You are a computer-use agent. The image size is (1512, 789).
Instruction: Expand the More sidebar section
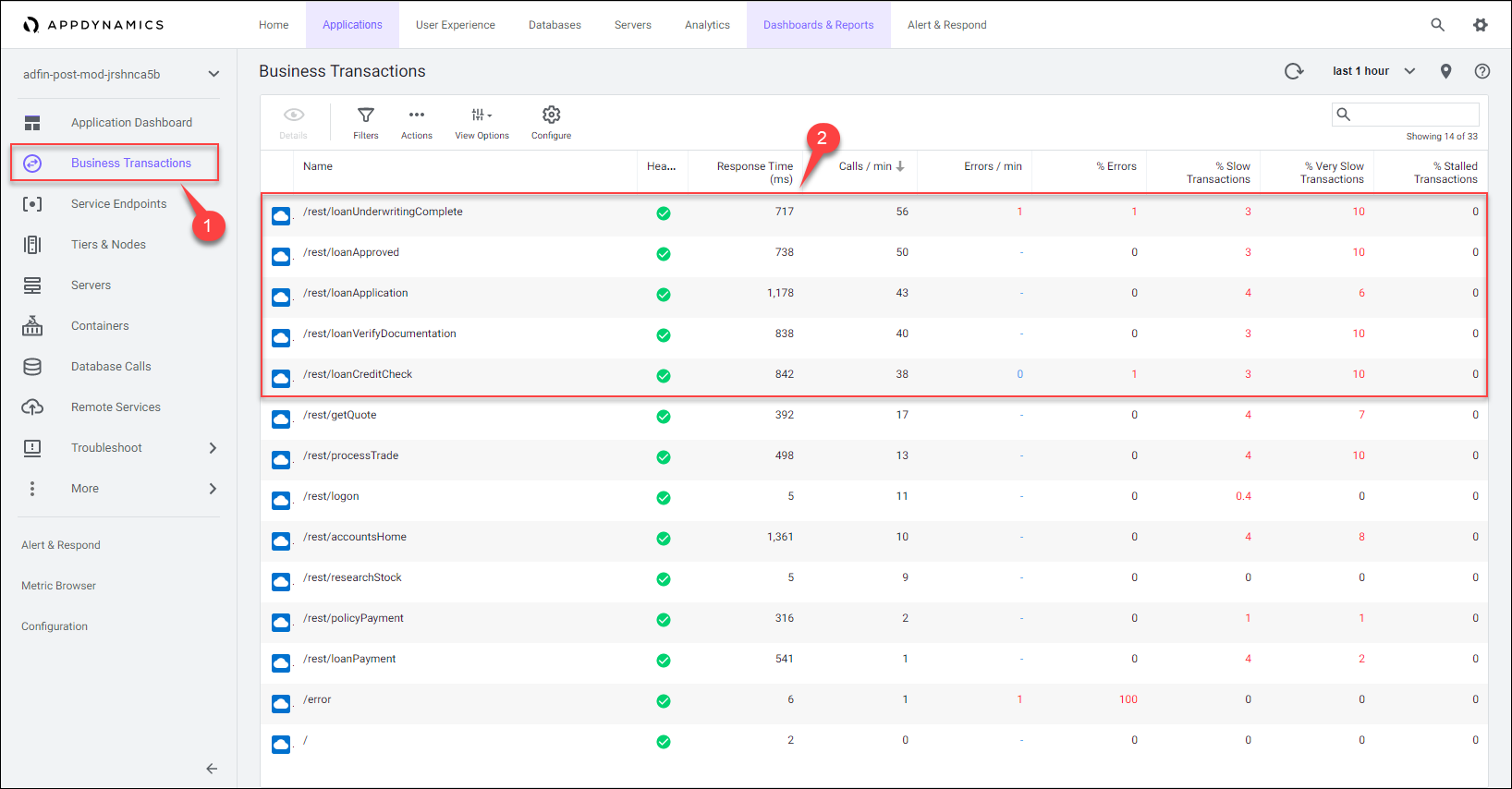coord(212,489)
